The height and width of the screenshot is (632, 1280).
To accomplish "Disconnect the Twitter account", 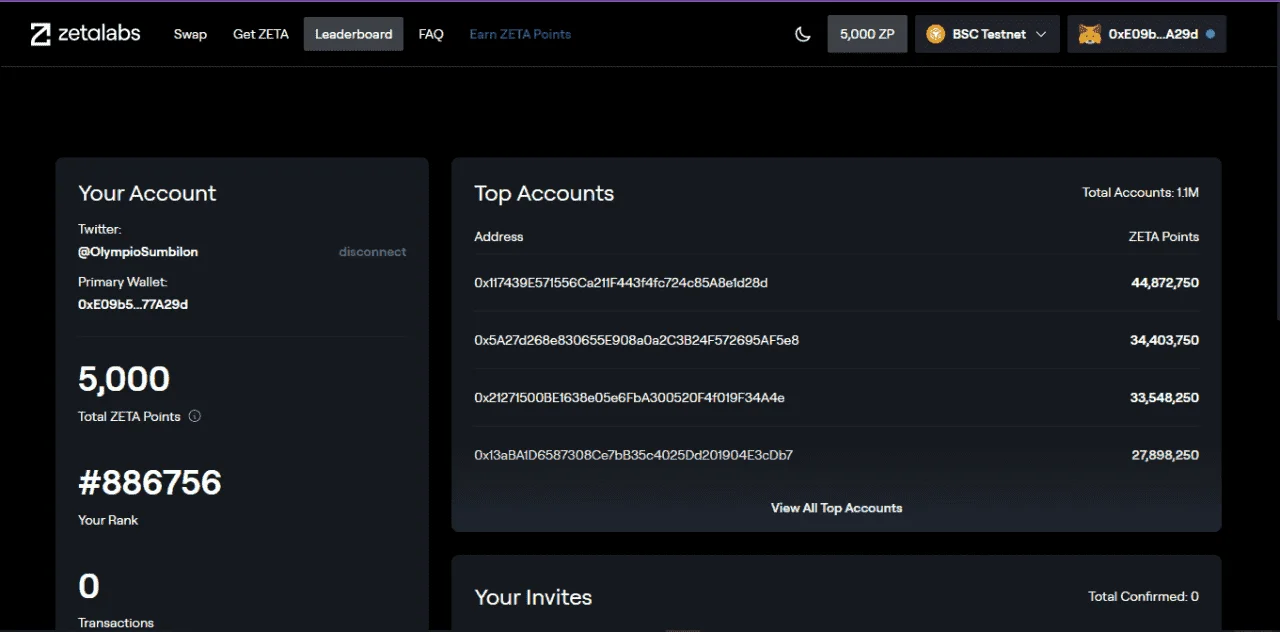I will (x=372, y=252).
